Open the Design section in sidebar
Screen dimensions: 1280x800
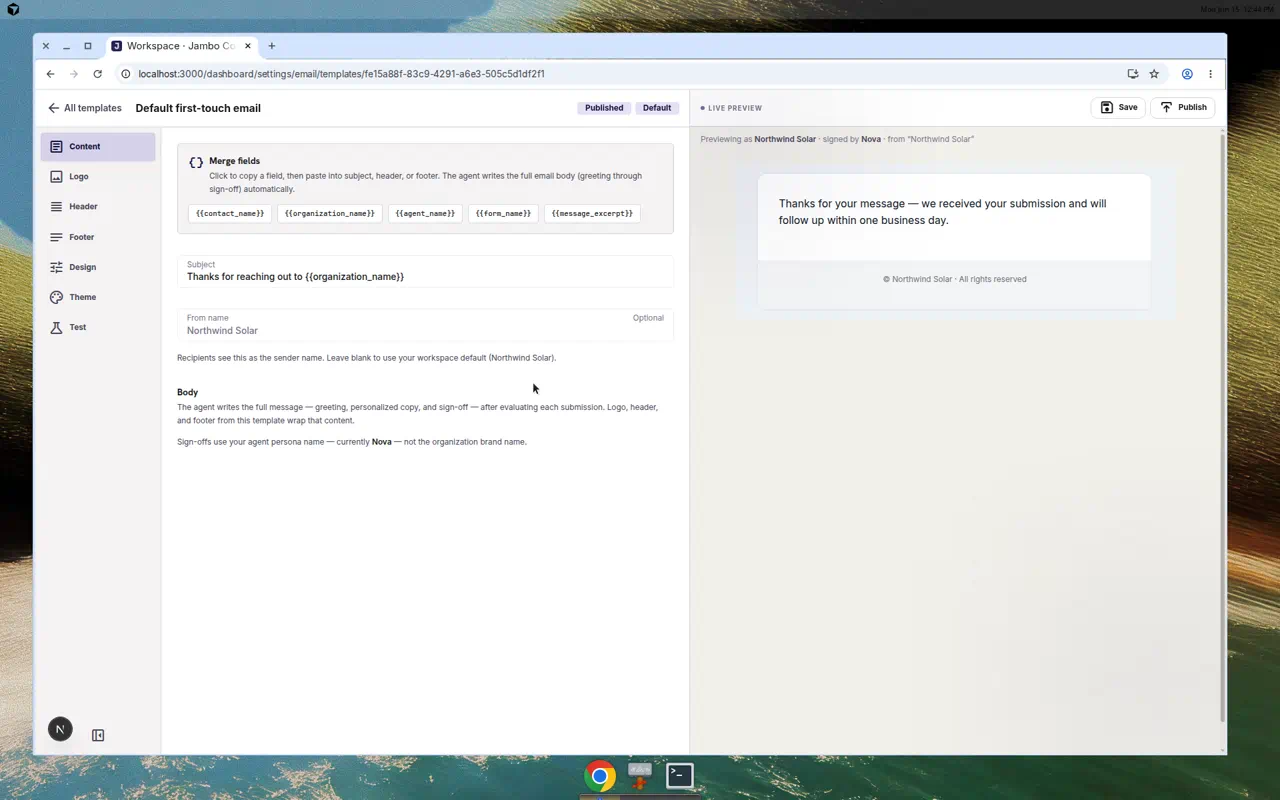tap(98, 267)
